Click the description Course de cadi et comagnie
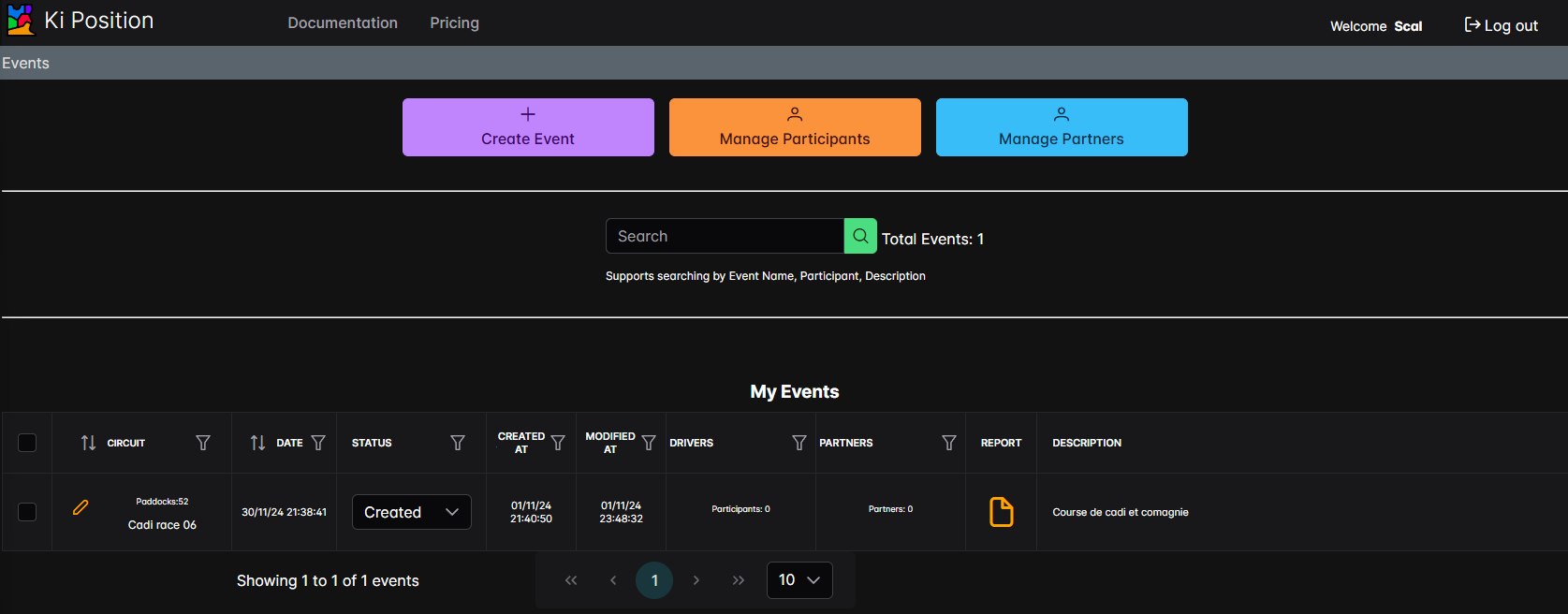Screen dimensions: 1568x614 (x=1121, y=512)
